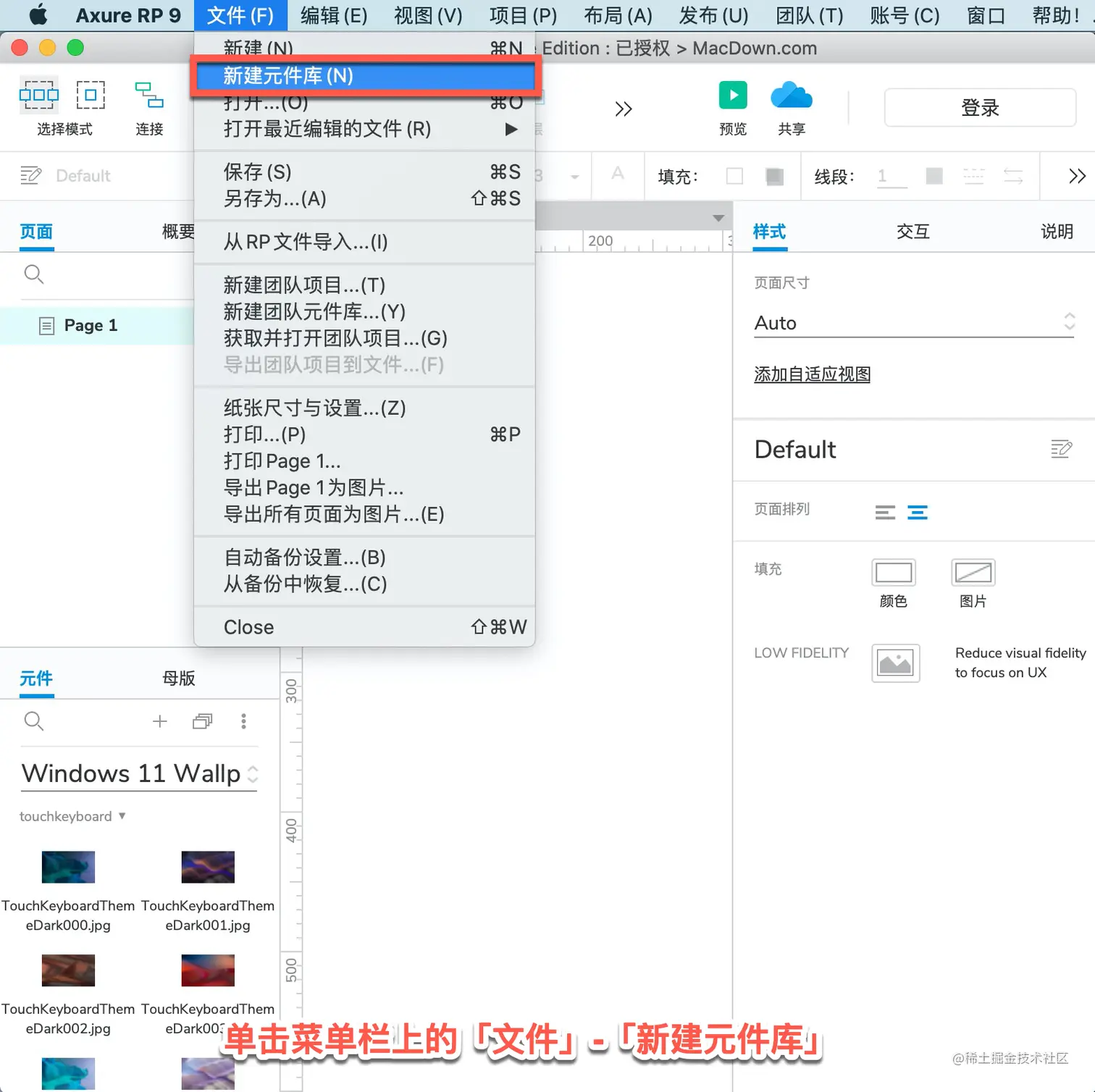
Task: Toggle the Low Fidelity mode image
Action: [x=896, y=663]
